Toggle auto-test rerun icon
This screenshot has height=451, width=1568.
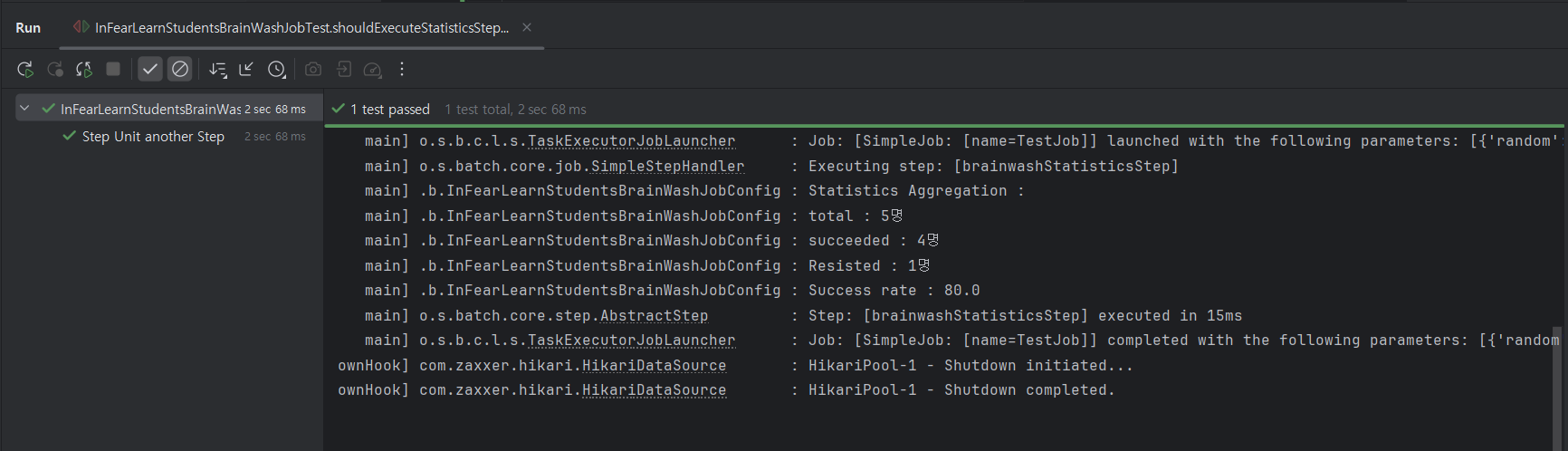(x=84, y=69)
